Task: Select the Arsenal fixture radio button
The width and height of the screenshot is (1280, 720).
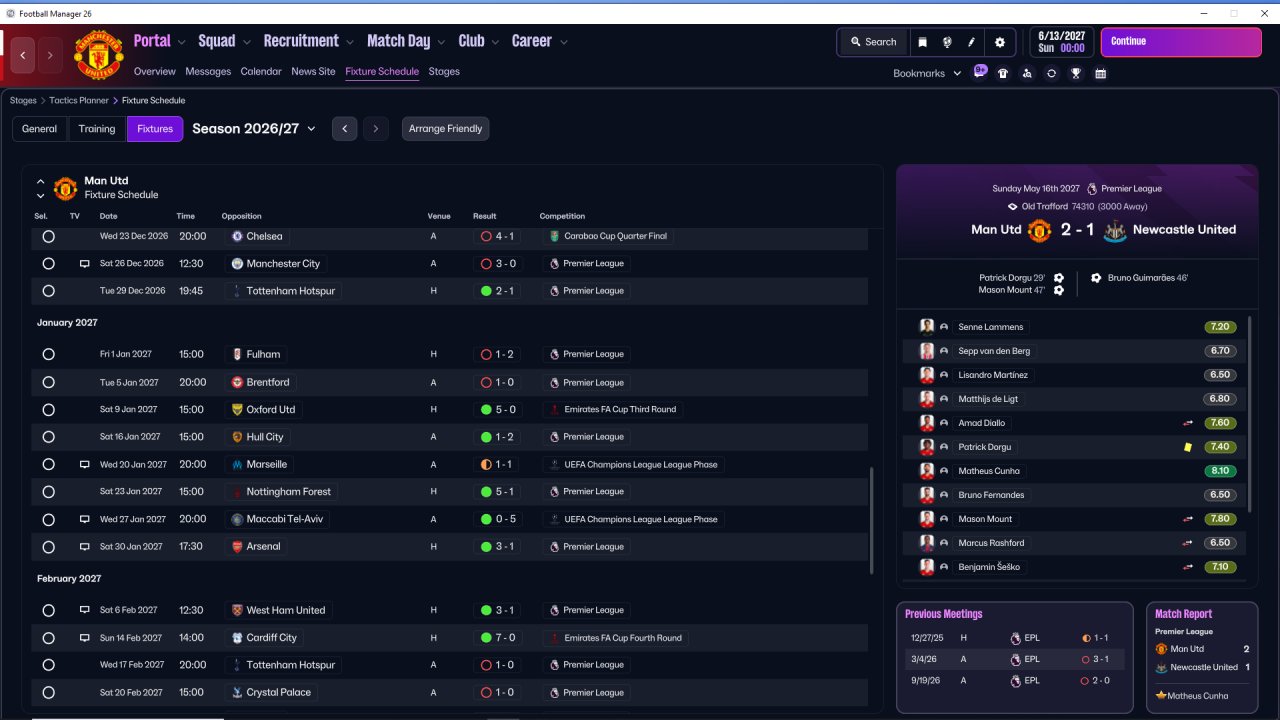Action: click(48, 547)
